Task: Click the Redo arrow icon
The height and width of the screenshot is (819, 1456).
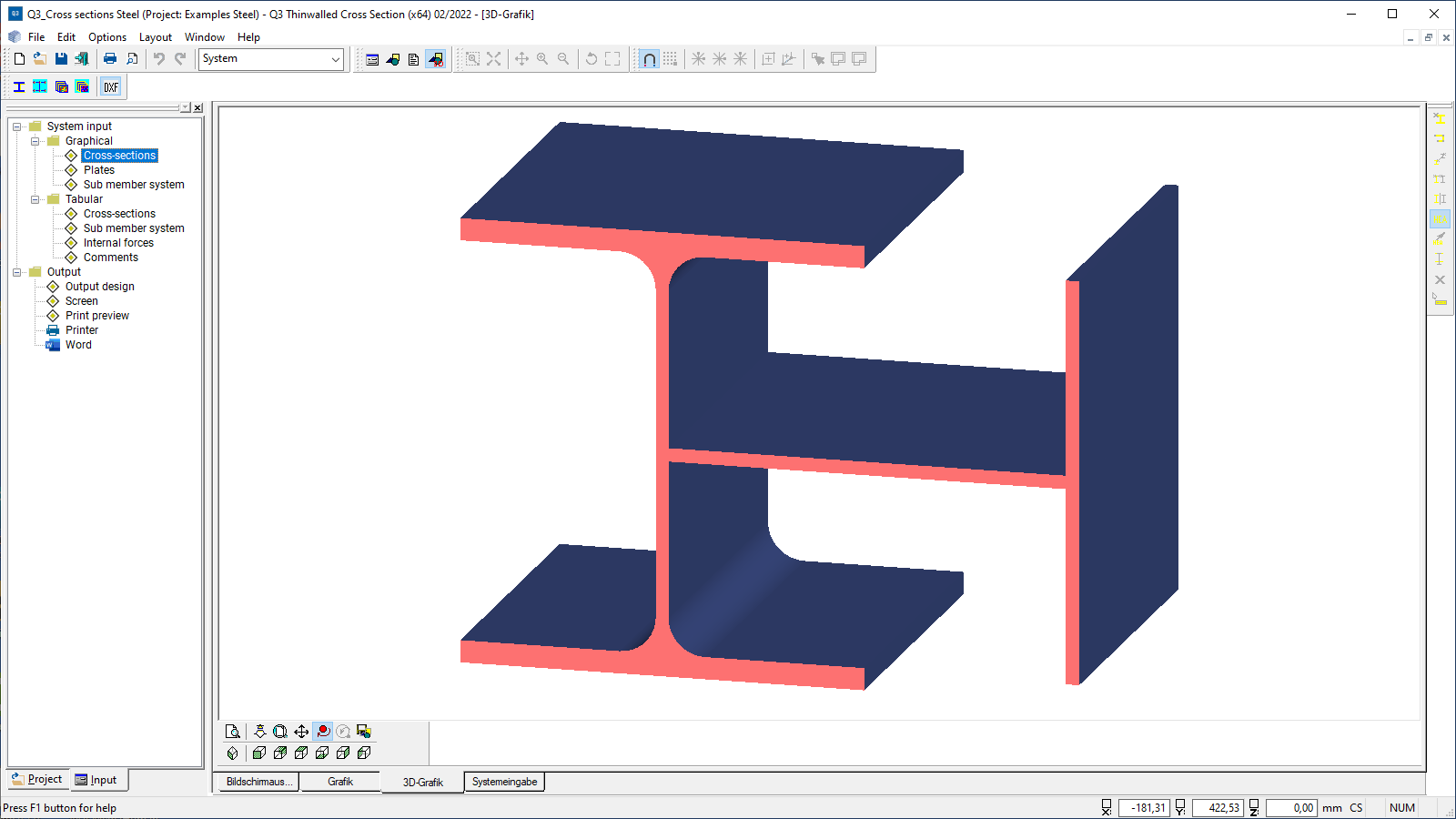Action: [x=180, y=58]
